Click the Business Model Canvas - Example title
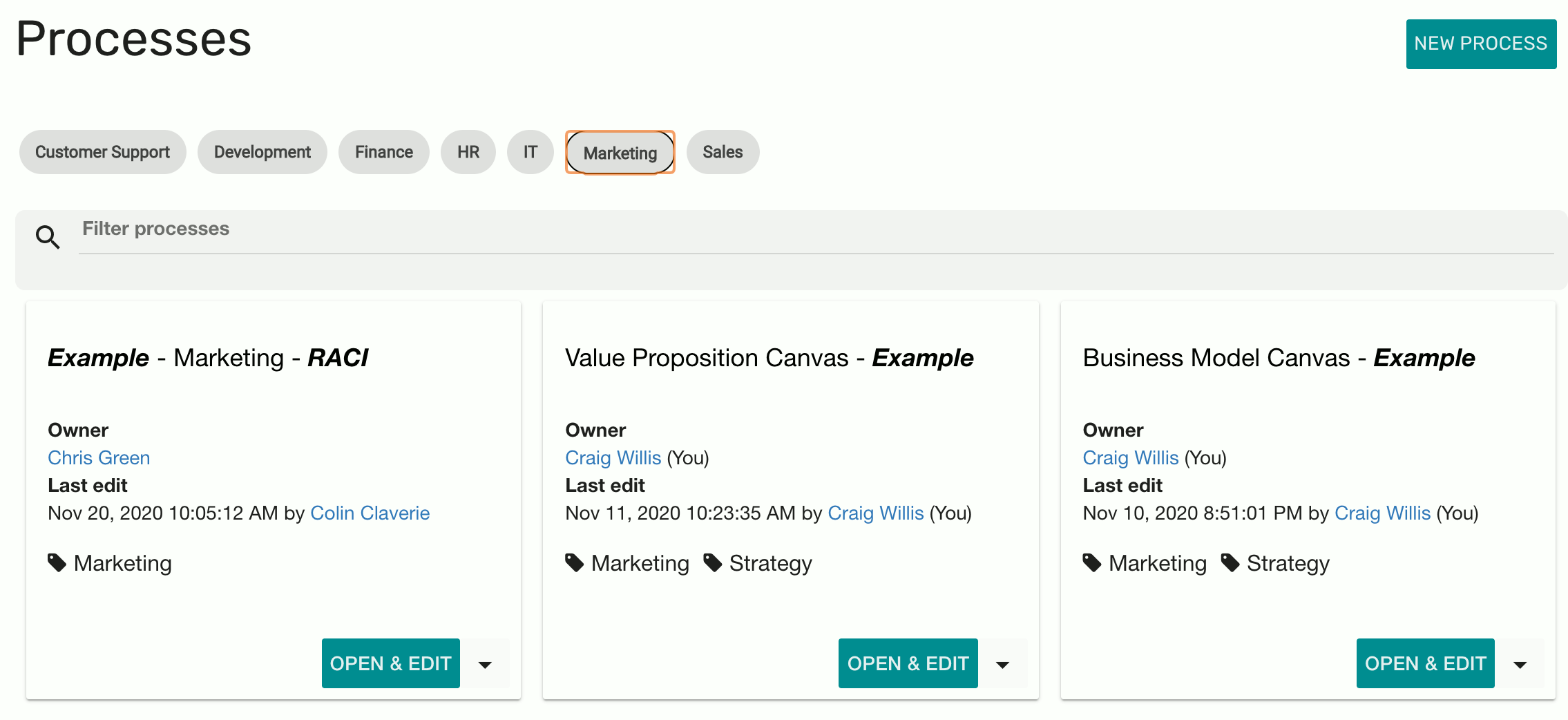 tap(1279, 358)
